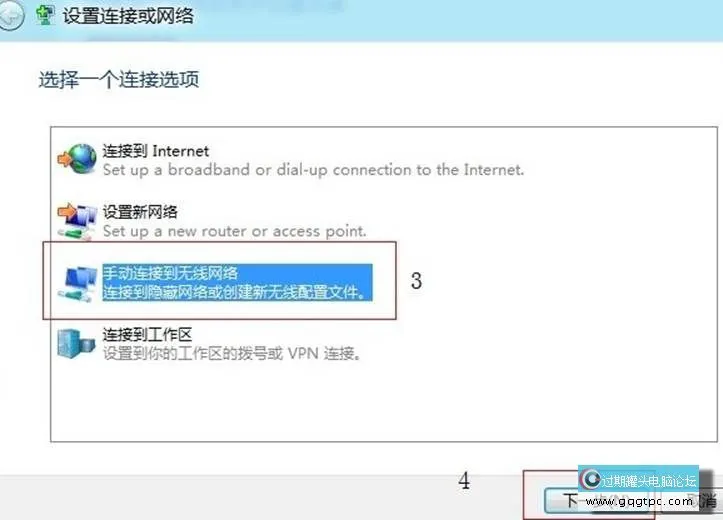Click the 过期罐头电脑论坛 watermark logo
This screenshot has height=520, width=723.
[638, 481]
